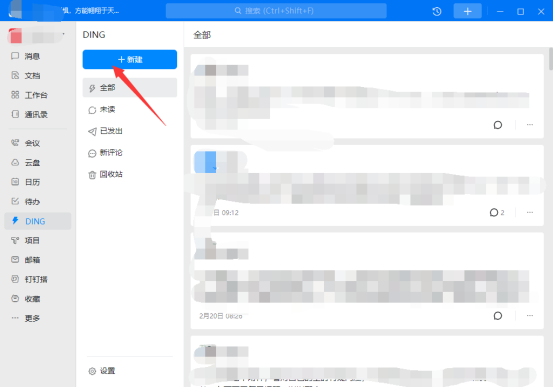
Task: Open the 云盘 cloud drive
Action: (25, 162)
